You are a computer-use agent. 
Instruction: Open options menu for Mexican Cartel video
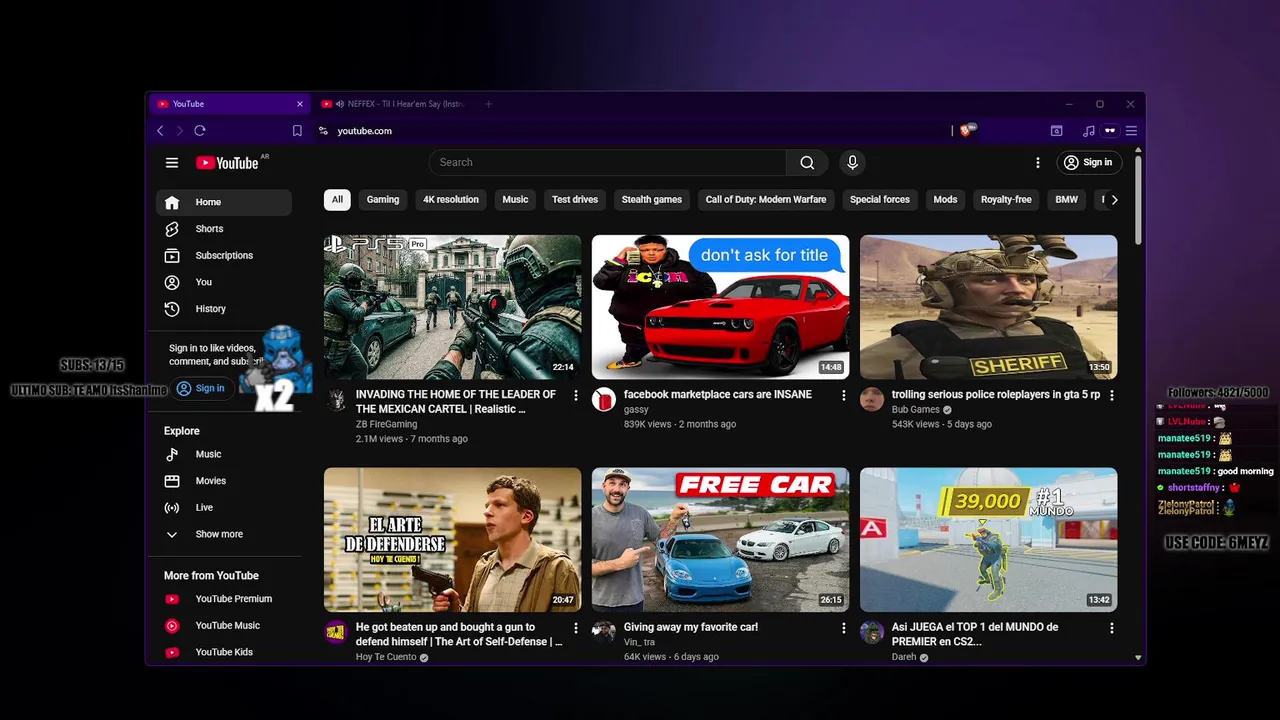[575, 396]
